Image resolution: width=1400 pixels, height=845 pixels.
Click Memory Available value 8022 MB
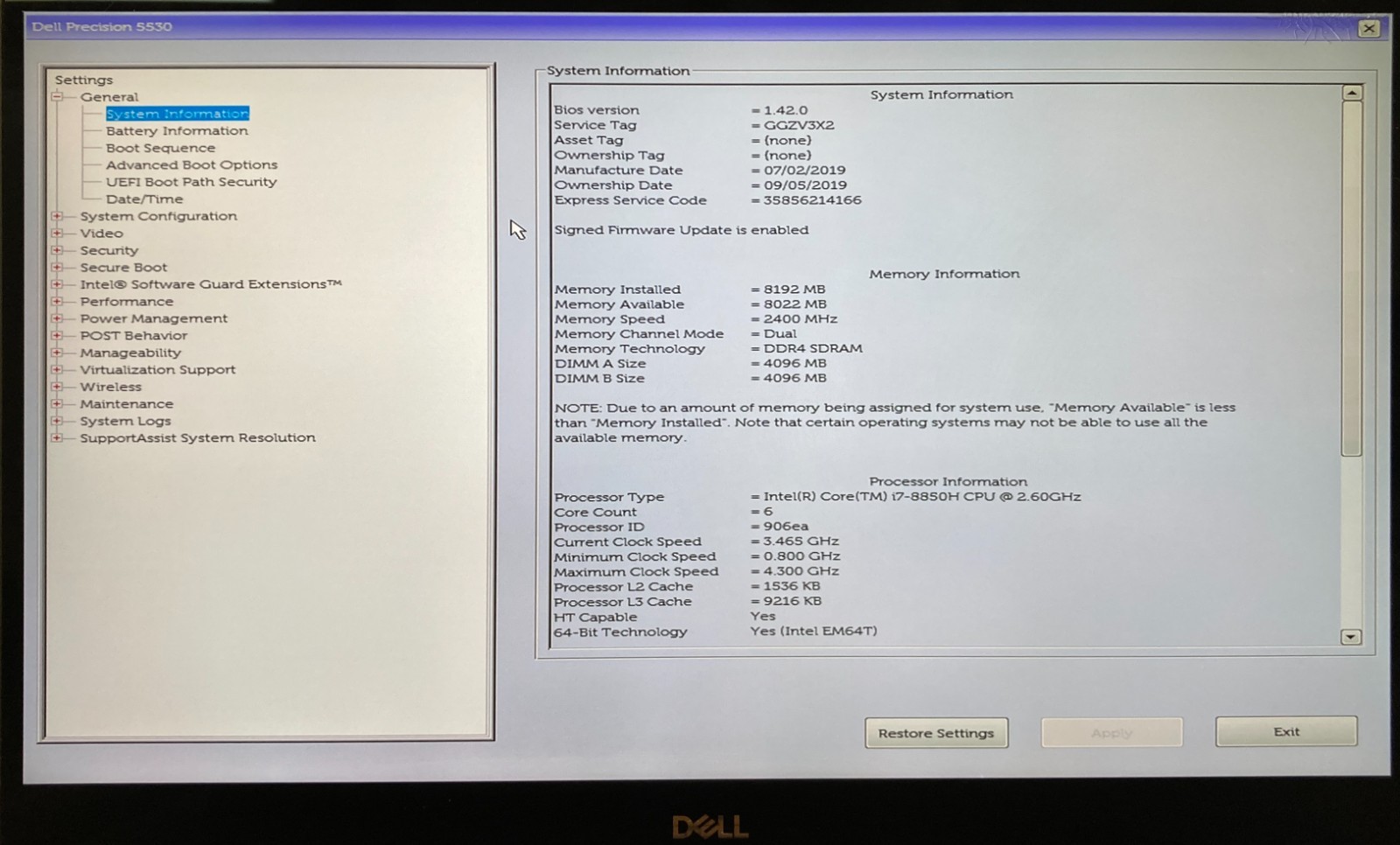pos(794,304)
